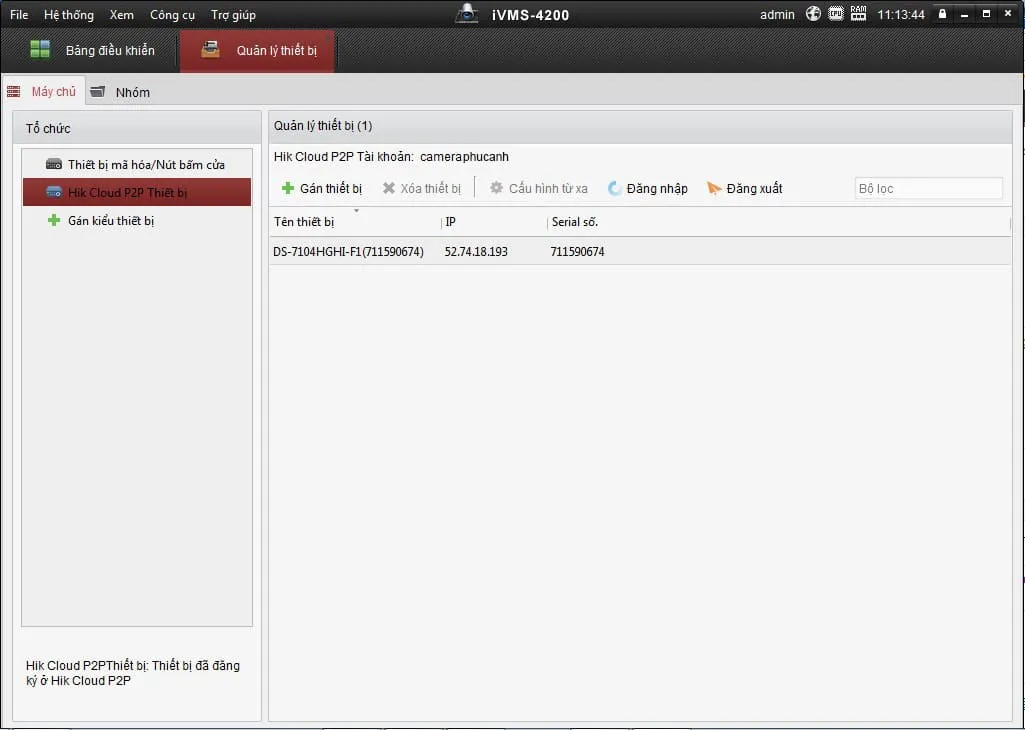
Task: Switch to the Nhóm group tab
Action: click(120, 92)
